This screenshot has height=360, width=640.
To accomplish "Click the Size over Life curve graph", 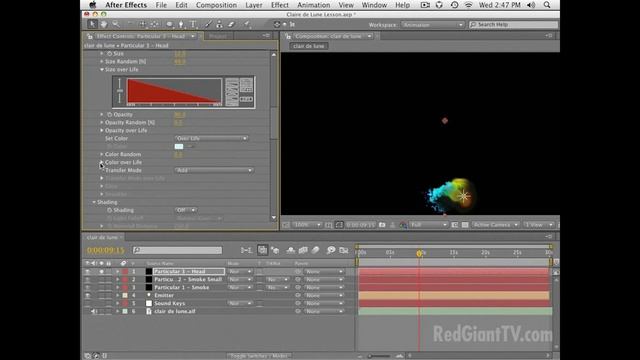I will coord(175,91).
